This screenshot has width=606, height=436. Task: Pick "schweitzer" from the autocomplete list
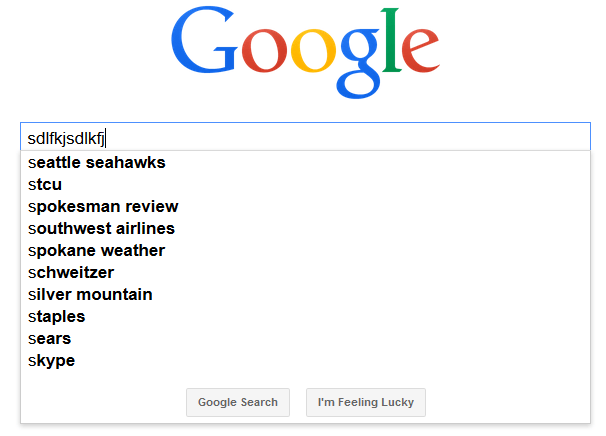pyautogui.click(x=71, y=272)
